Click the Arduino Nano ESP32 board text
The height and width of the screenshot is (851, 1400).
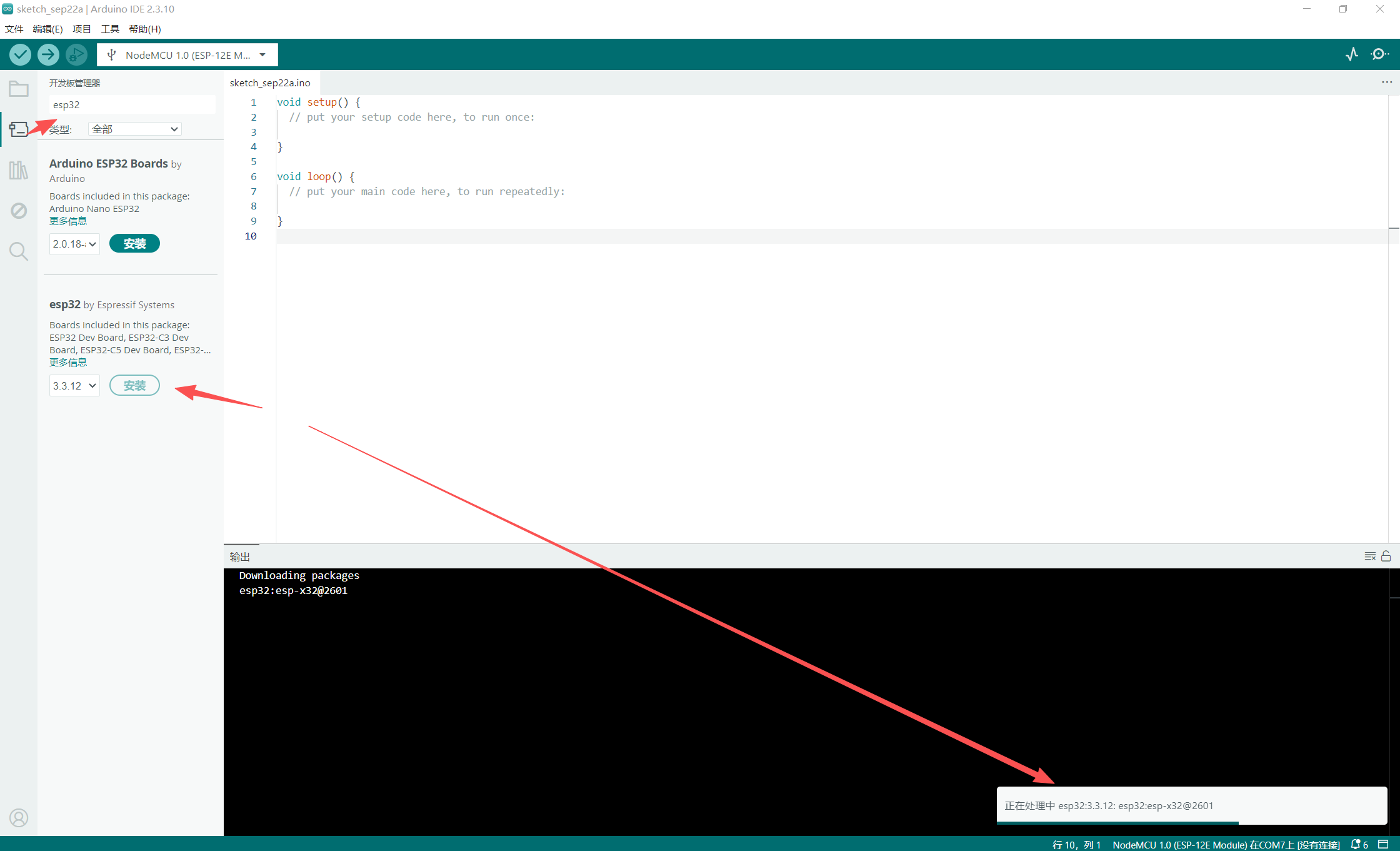pos(94,209)
